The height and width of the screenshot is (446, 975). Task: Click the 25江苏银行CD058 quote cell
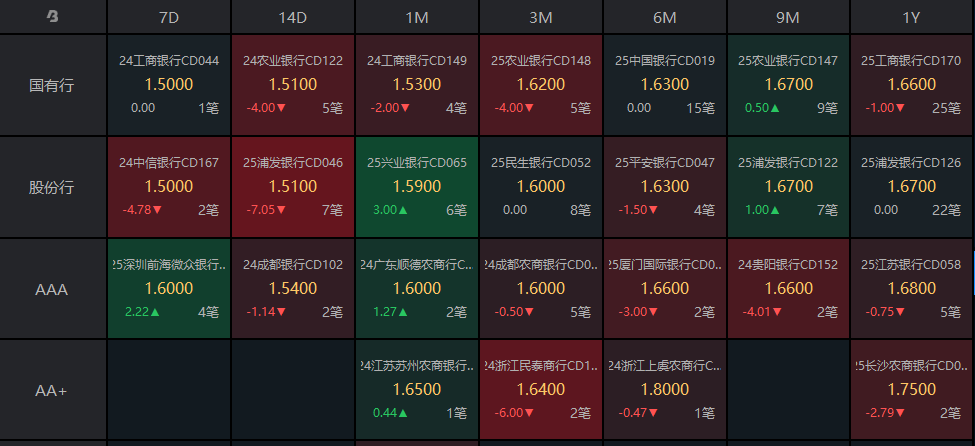(x=911, y=289)
